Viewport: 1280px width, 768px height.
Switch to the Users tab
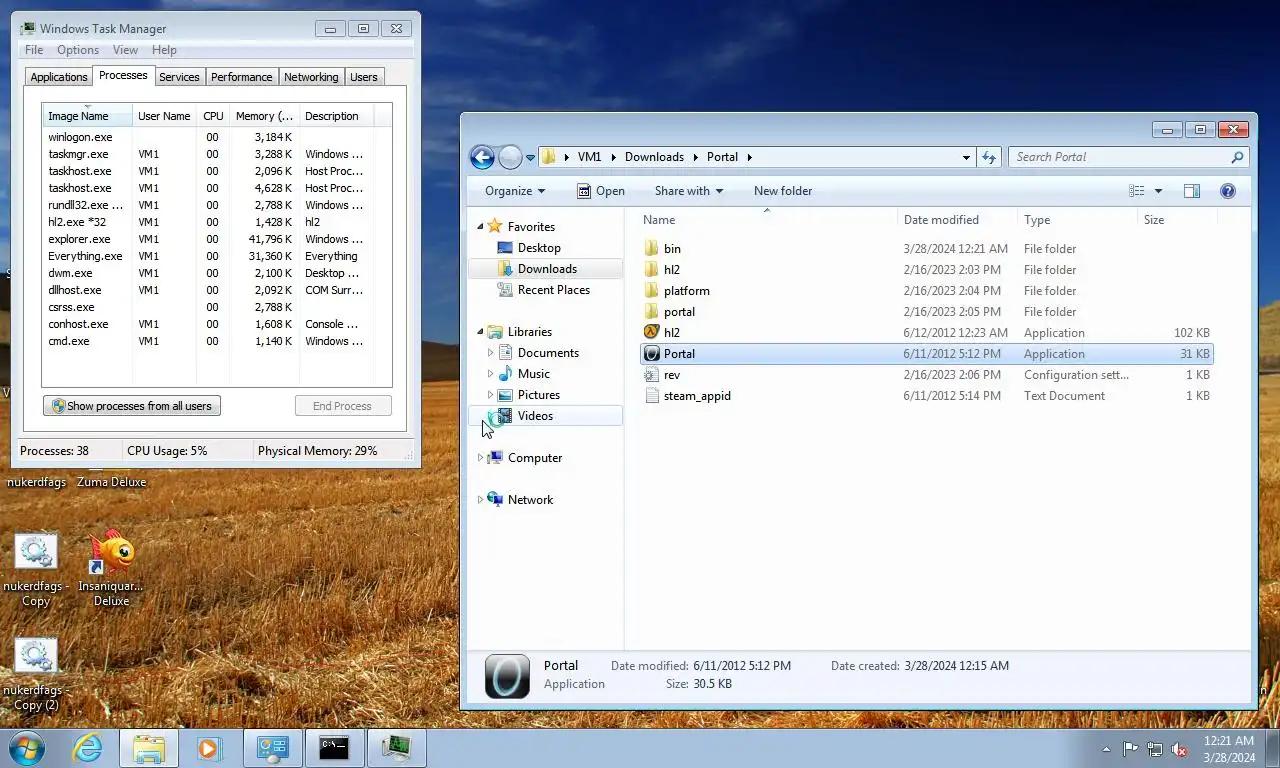click(364, 77)
